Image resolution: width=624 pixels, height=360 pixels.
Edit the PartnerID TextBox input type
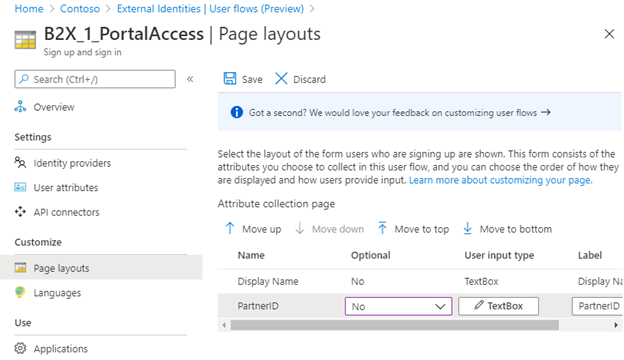498,306
